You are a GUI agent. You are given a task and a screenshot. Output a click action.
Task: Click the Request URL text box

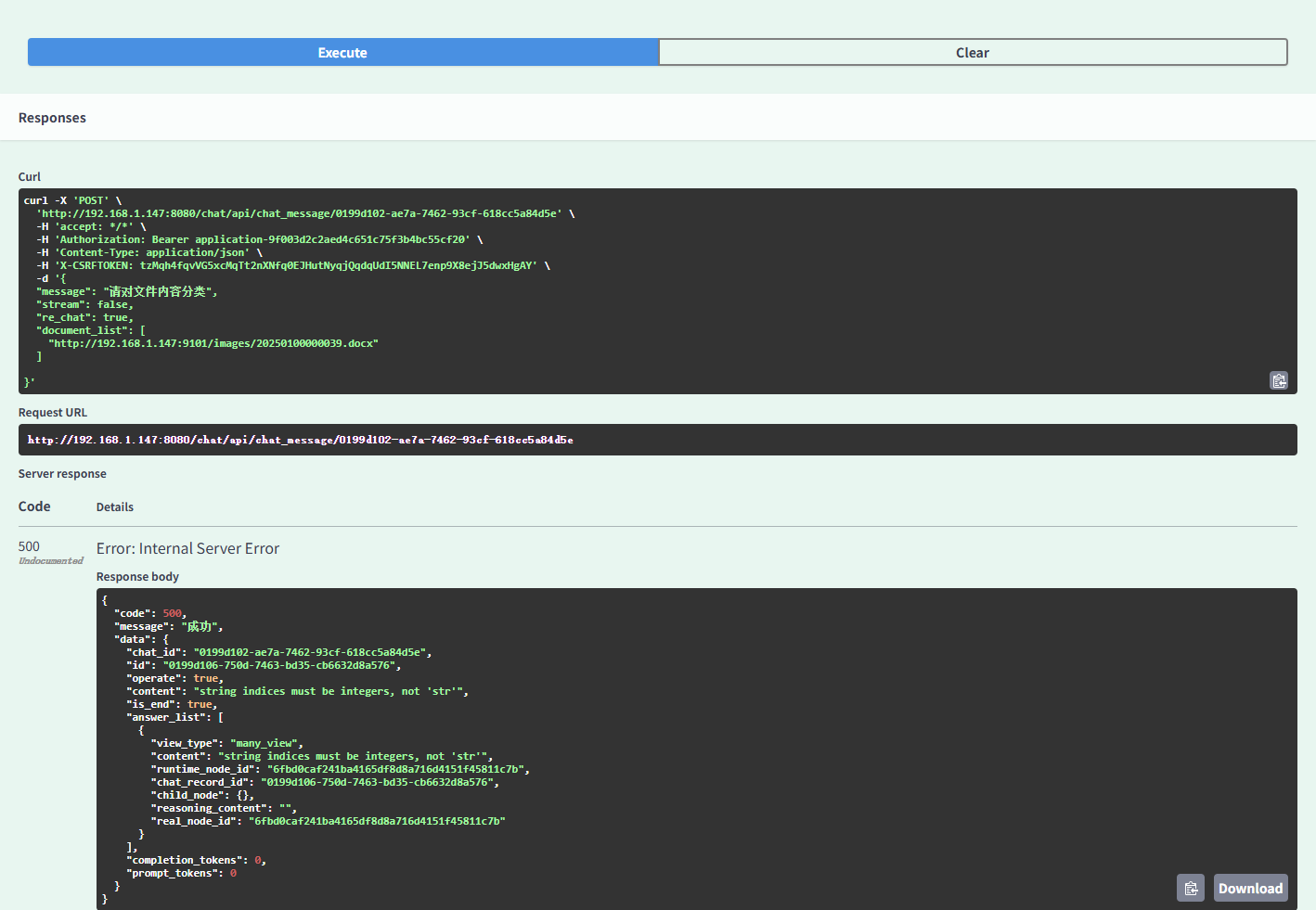pos(657,440)
